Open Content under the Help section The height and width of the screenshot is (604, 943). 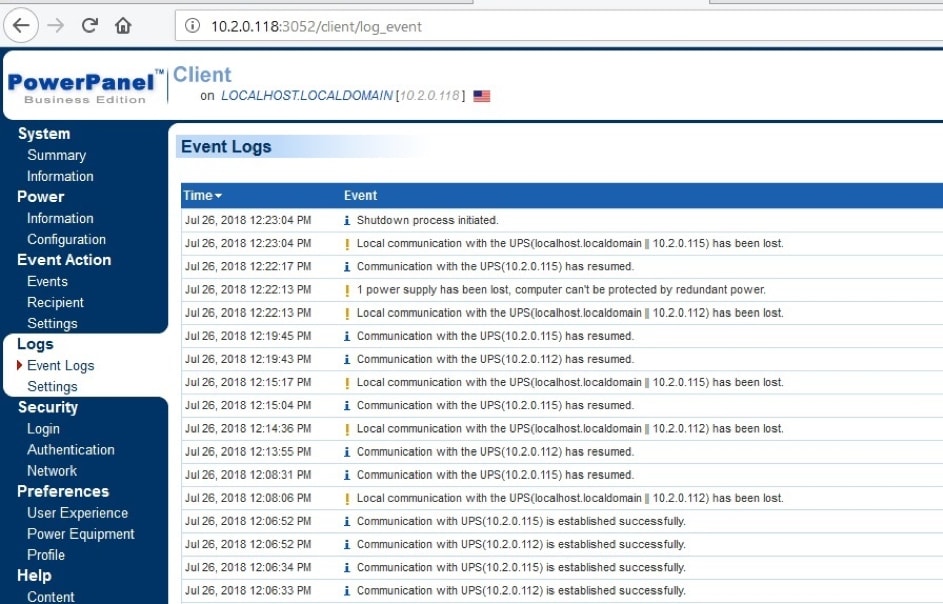[50, 596]
